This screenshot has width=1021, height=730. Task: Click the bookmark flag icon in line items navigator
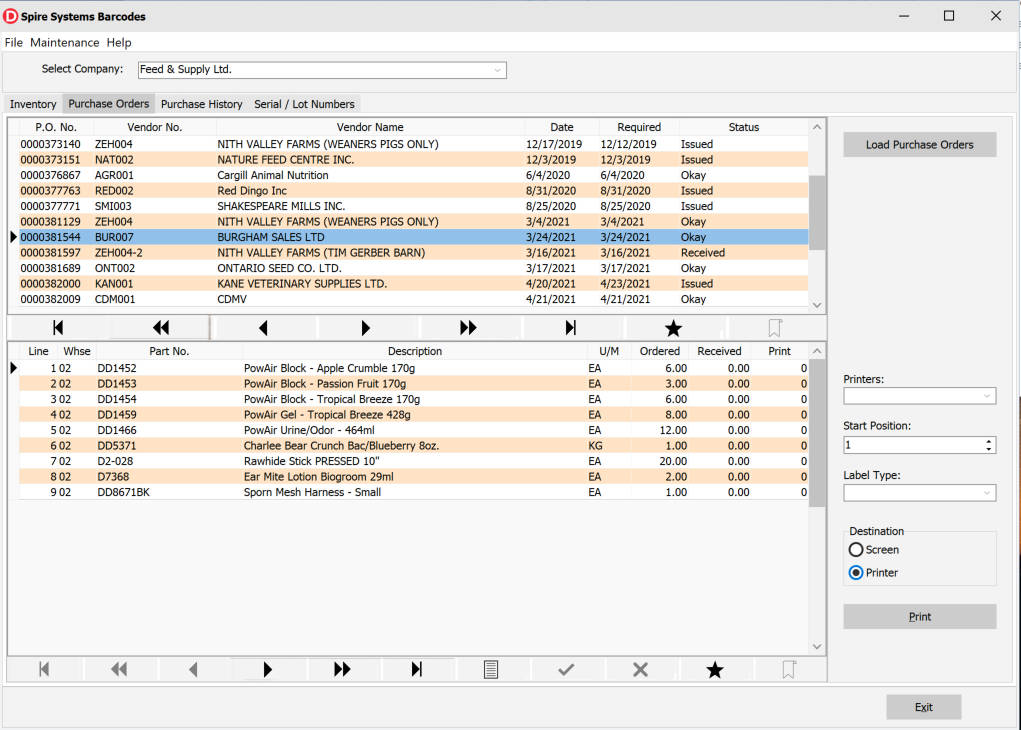pyautogui.click(x=789, y=669)
